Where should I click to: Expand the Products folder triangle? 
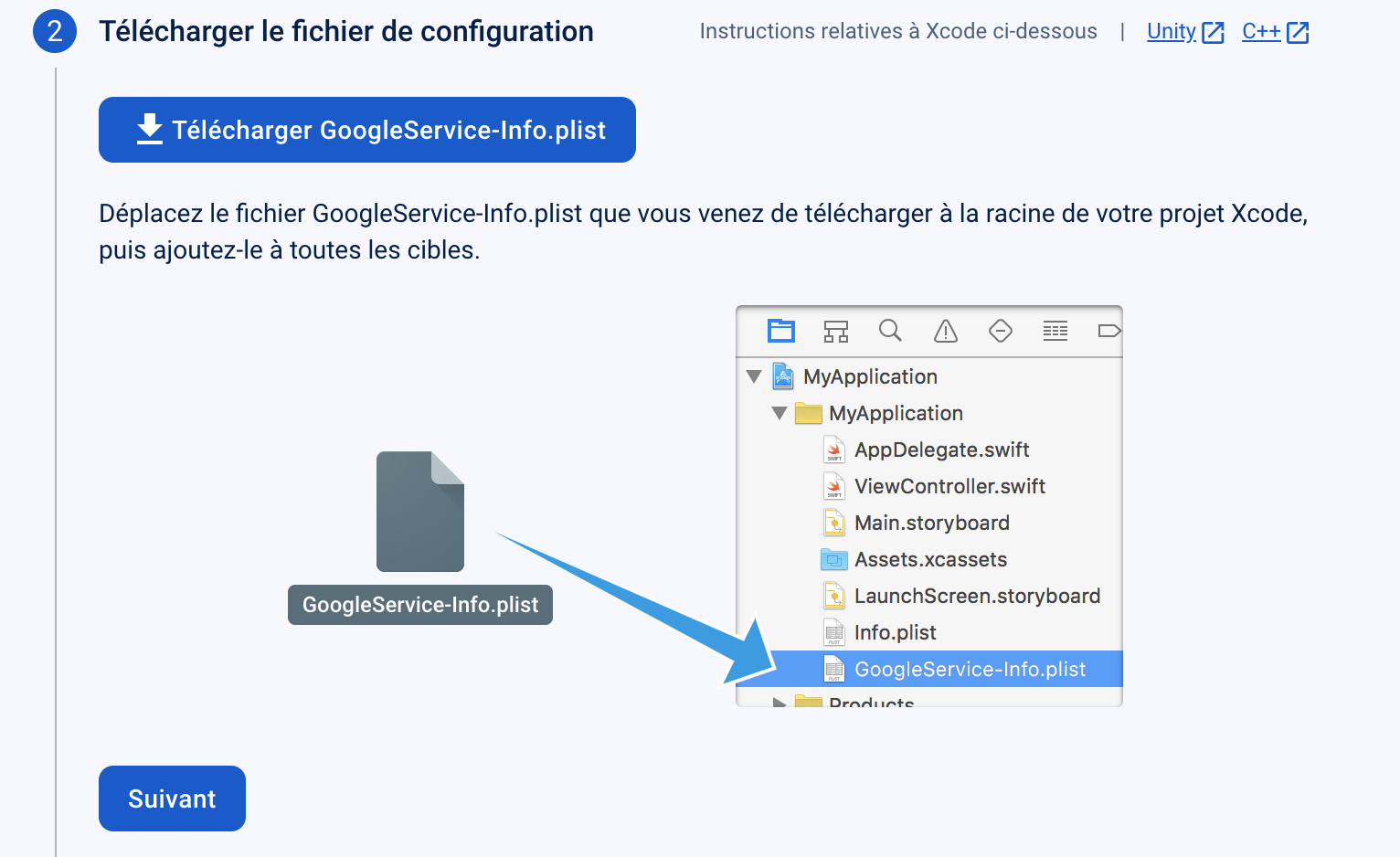click(x=780, y=702)
